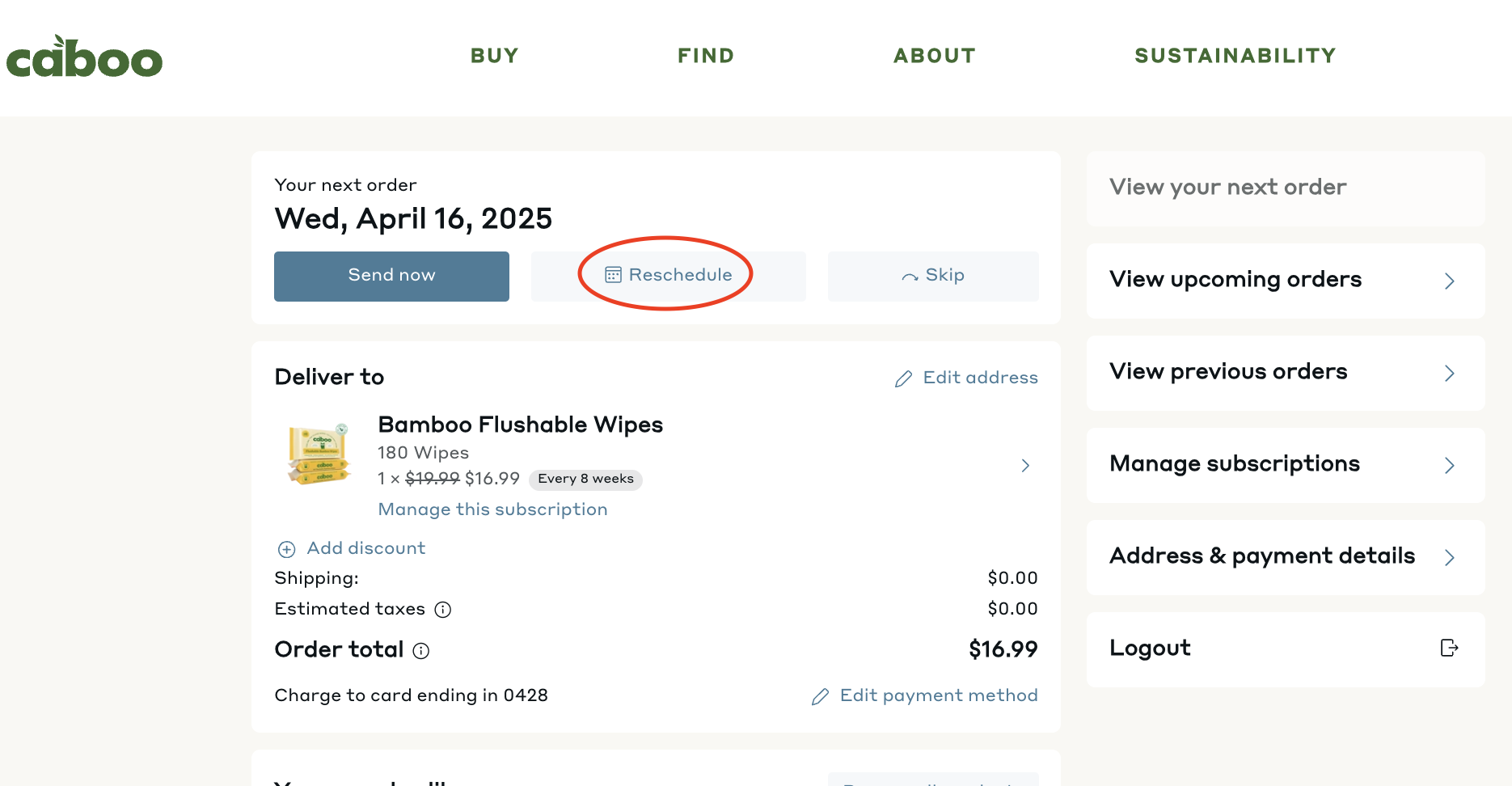Open Bamboo Flushable Wipes product thumbnail
Screen dimensions: 1512x786
click(x=319, y=454)
